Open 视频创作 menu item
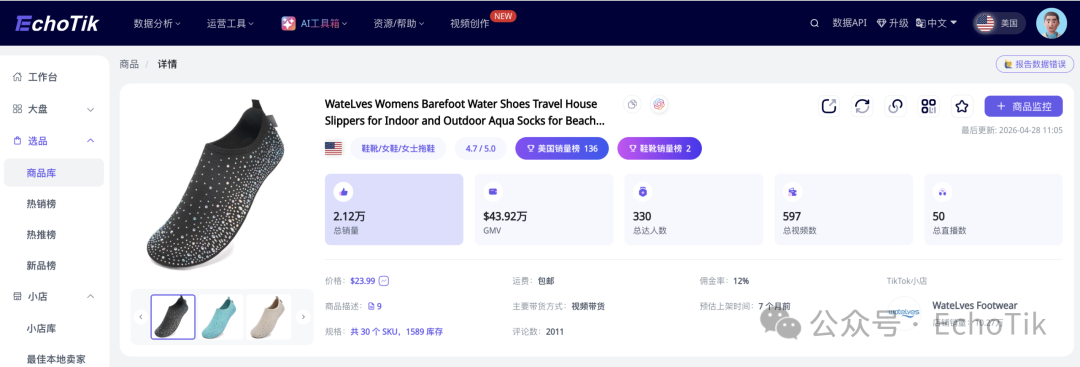The width and height of the screenshot is (1080, 367). (x=470, y=23)
